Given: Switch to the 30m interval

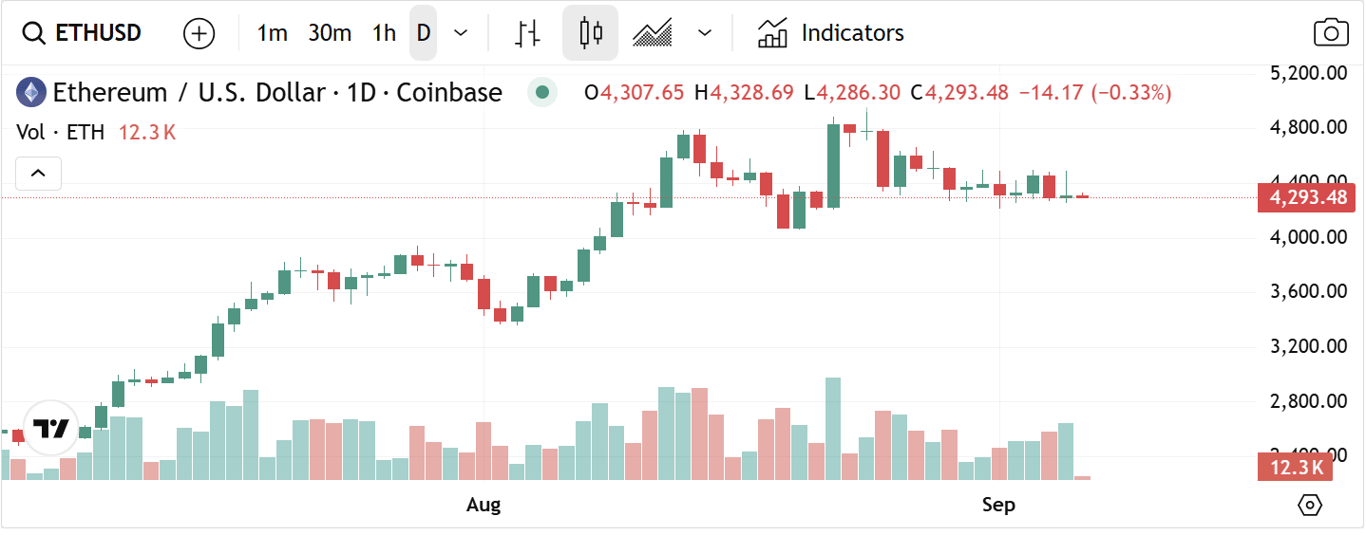Looking at the screenshot, I should (x=329, y=33).
